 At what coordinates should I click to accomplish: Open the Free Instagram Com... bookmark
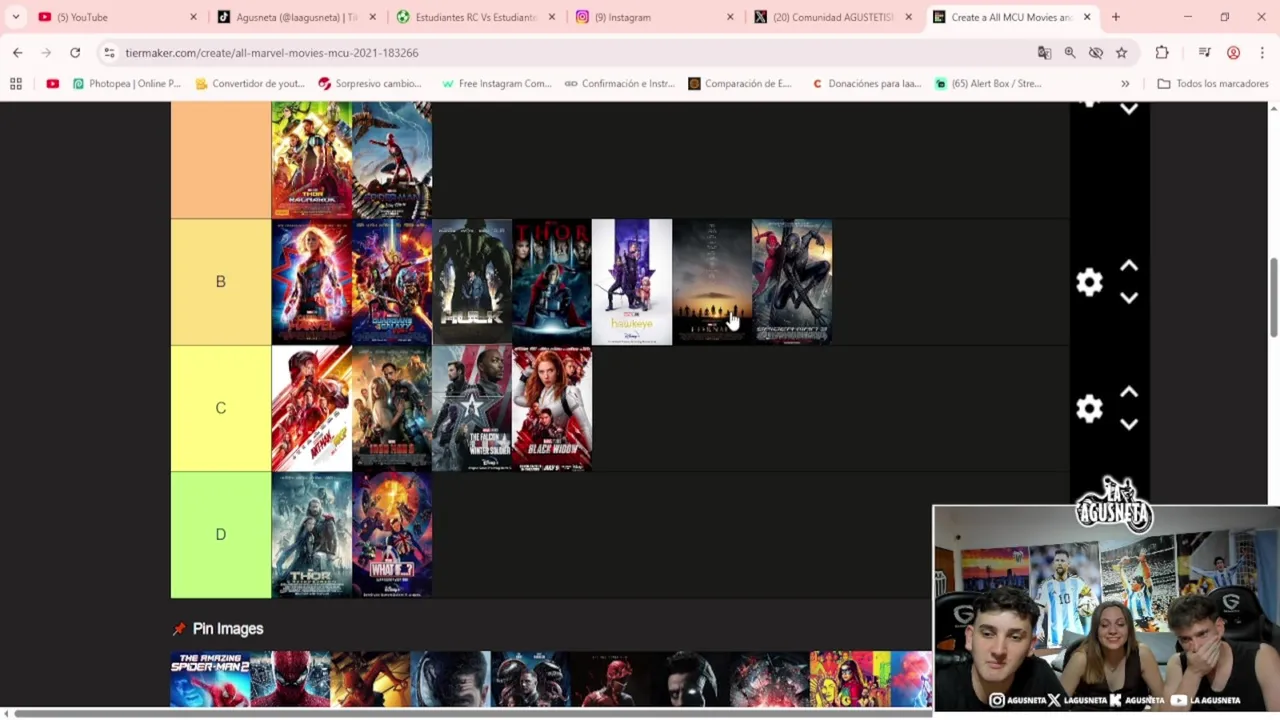pyautogui.click(x=496, y=84)
